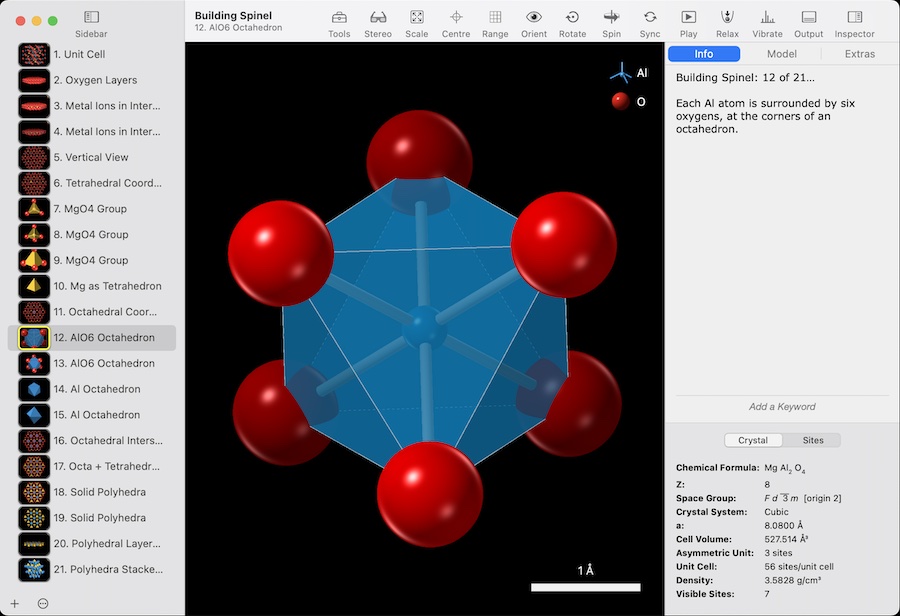Click the Add a Keyword field

coord(782,407)
